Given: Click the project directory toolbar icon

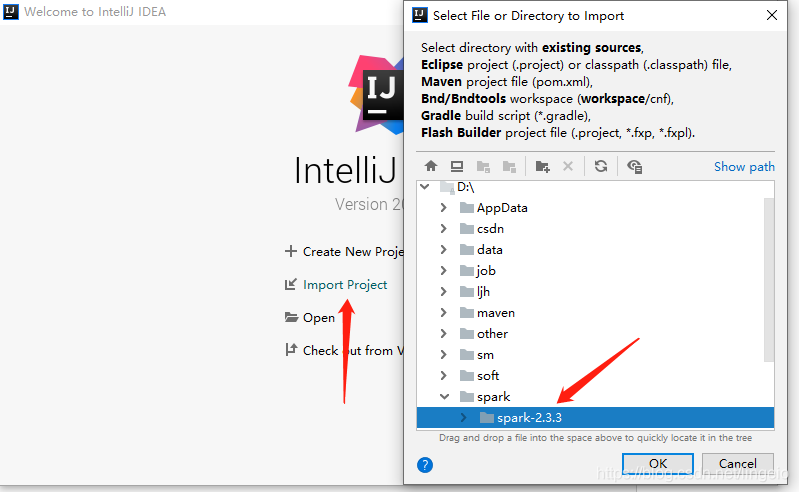Looking at the screenshot, I should (483, 167).
